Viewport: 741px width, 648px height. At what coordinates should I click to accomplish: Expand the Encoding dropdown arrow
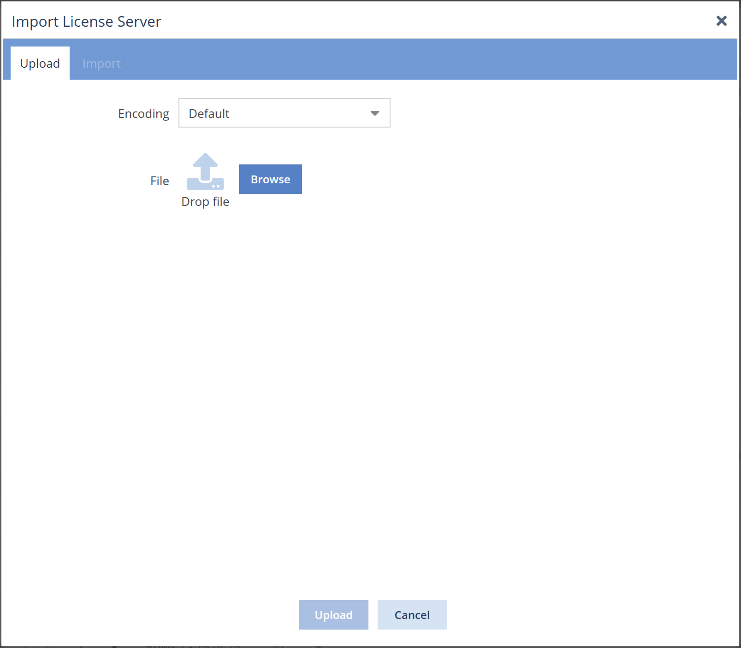[x=375, y=113]
